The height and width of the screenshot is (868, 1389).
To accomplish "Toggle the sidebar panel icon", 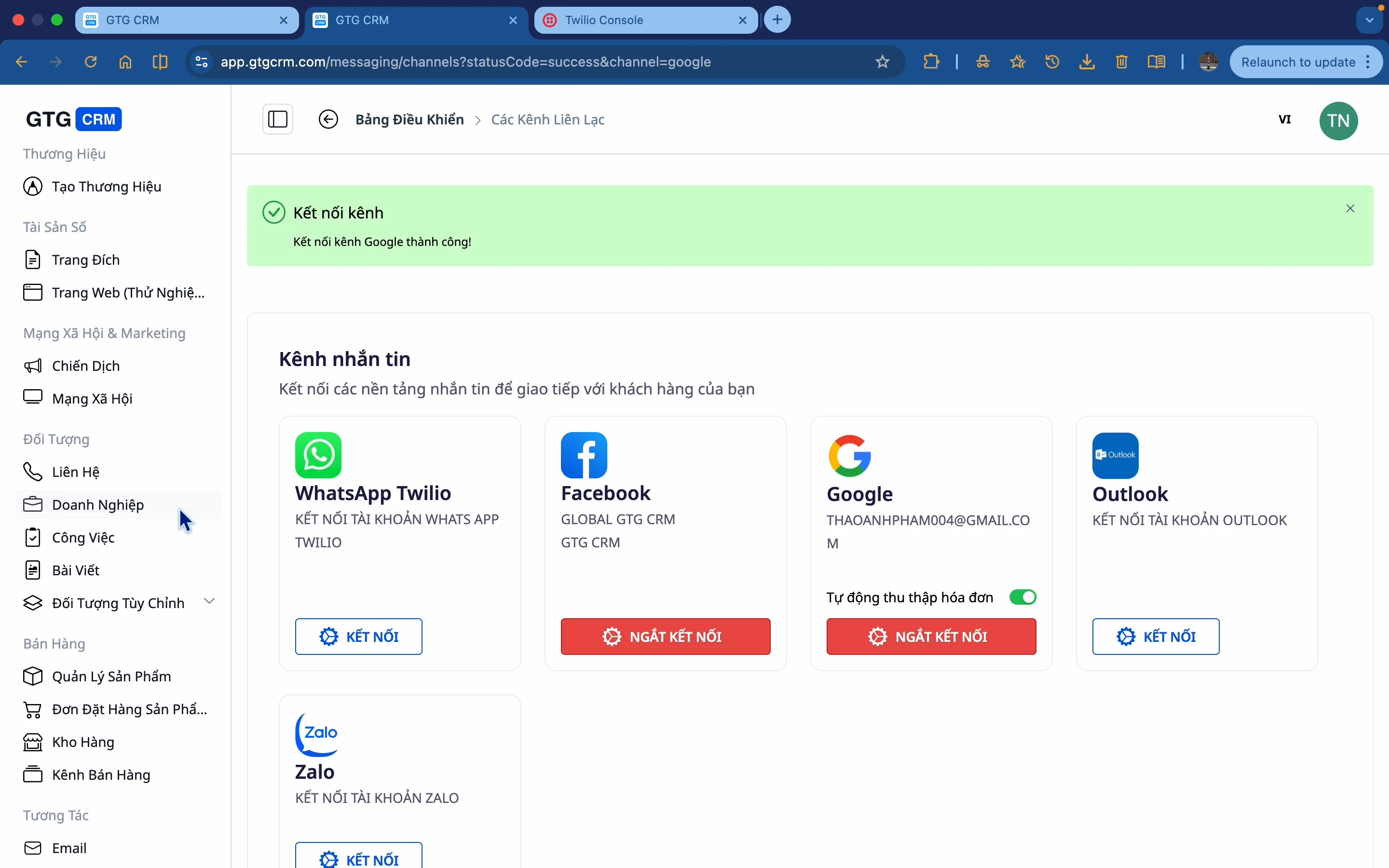I will point(278,120).
